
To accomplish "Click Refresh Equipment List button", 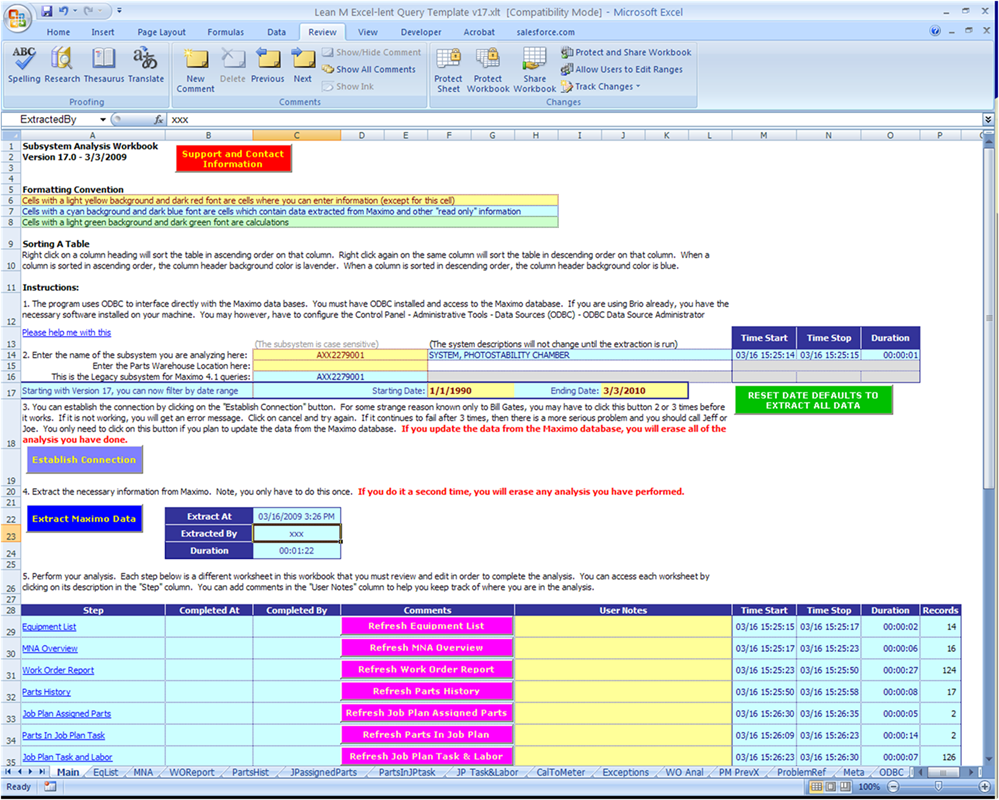I will (427, 626).
